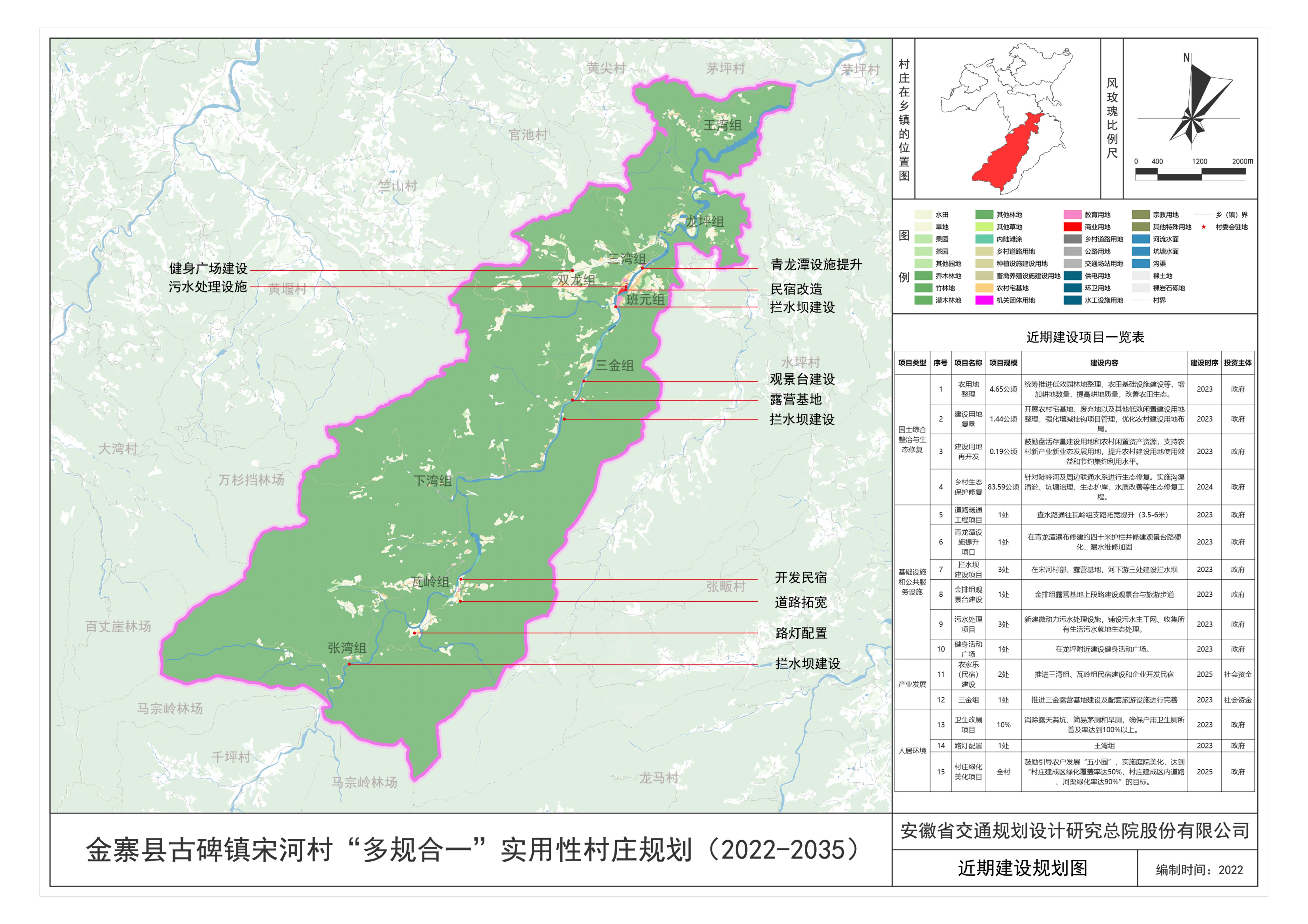Select the 种植设施建设用地 legend swatch
1308x924 pixels.
984,264
